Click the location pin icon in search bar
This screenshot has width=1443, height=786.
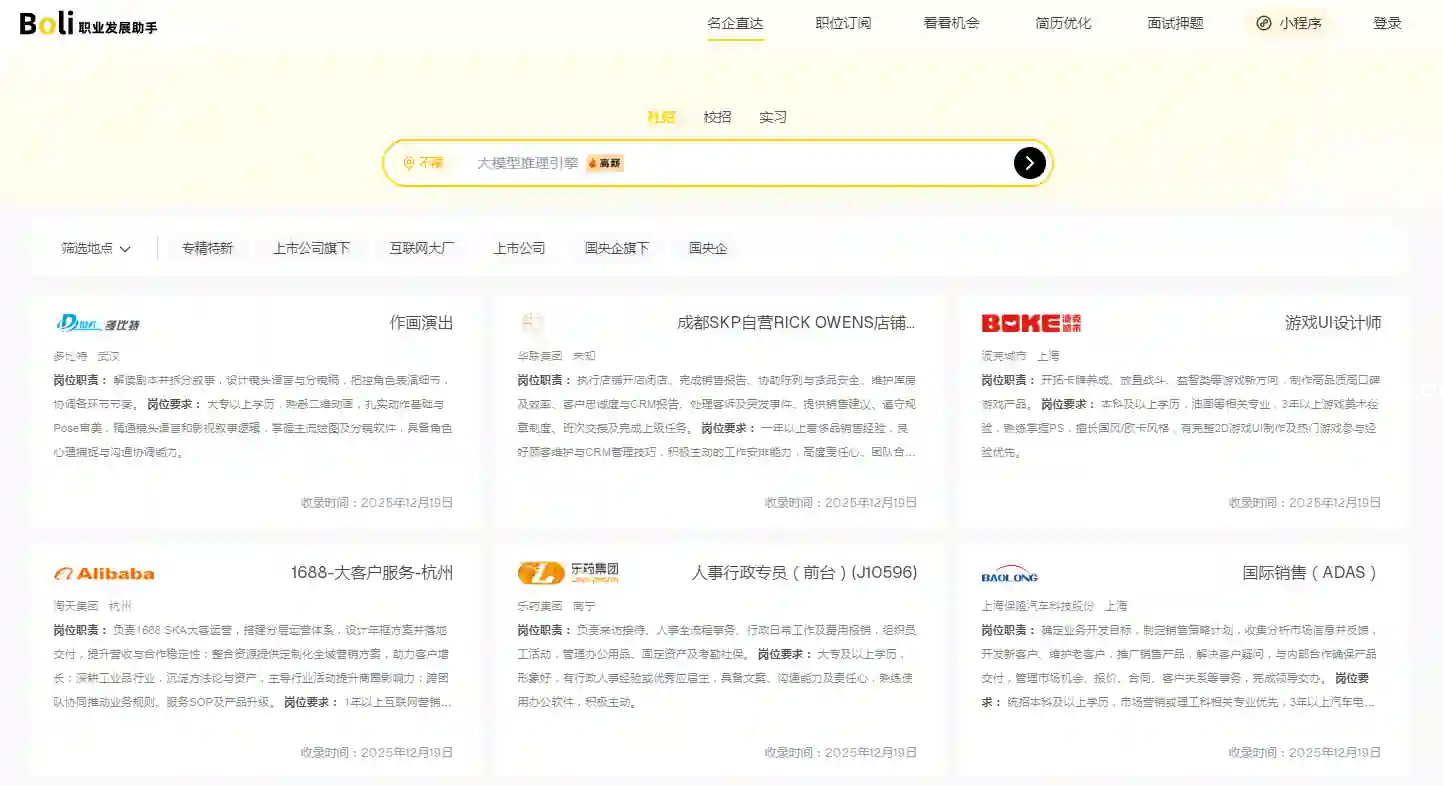pyautogui.click(x=408, y=163)
